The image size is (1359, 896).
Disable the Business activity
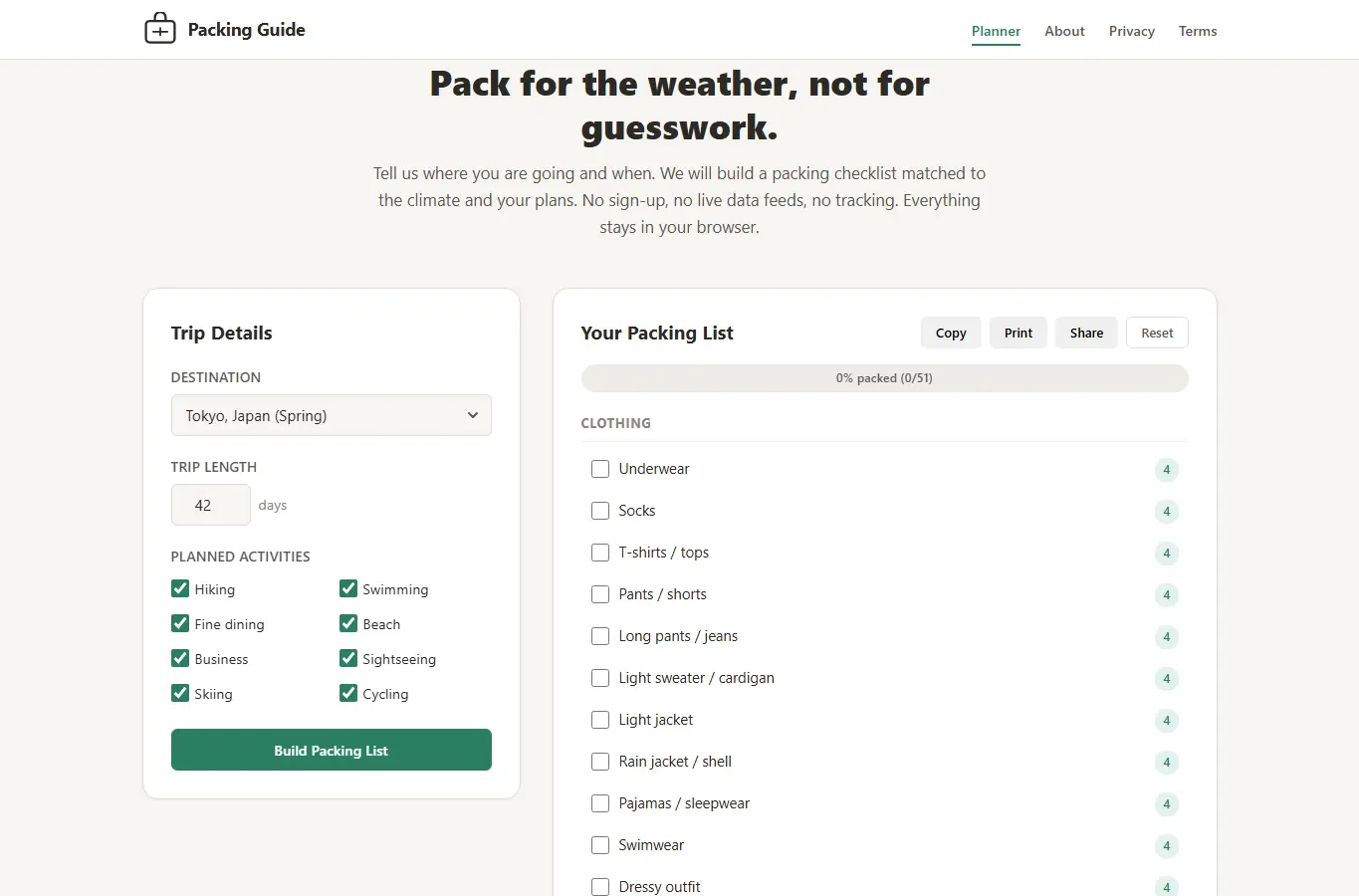(180, 658)
